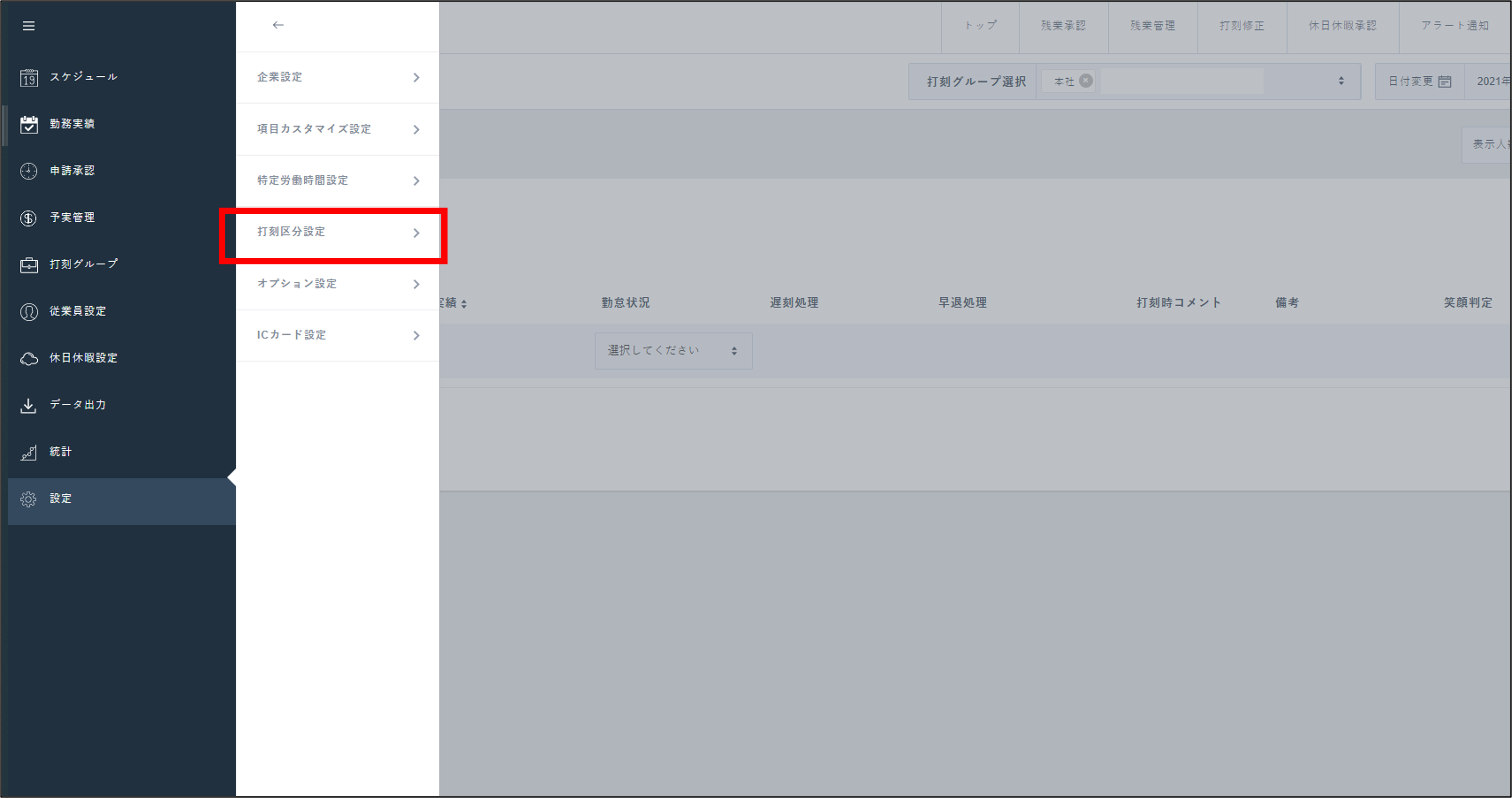Open the スケジュール calendar icon
1512x798 pixels.
29,78
